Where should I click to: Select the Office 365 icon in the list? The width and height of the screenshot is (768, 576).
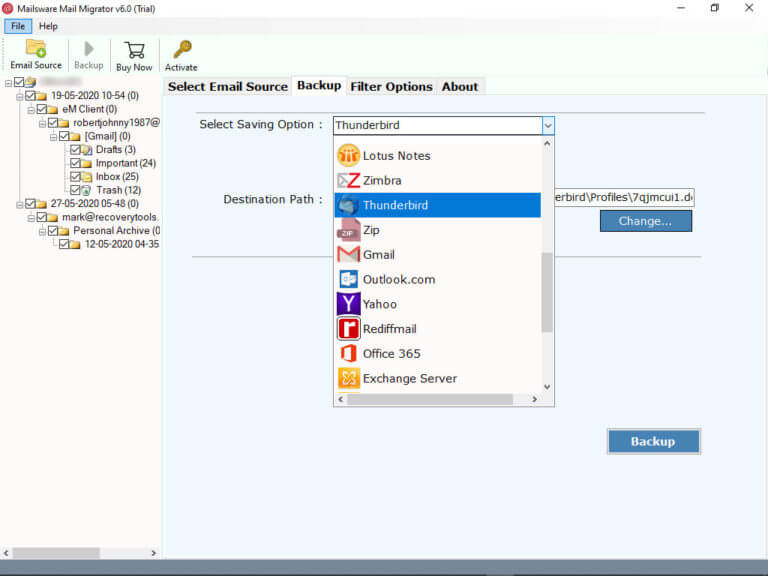[x=348, y=354]
